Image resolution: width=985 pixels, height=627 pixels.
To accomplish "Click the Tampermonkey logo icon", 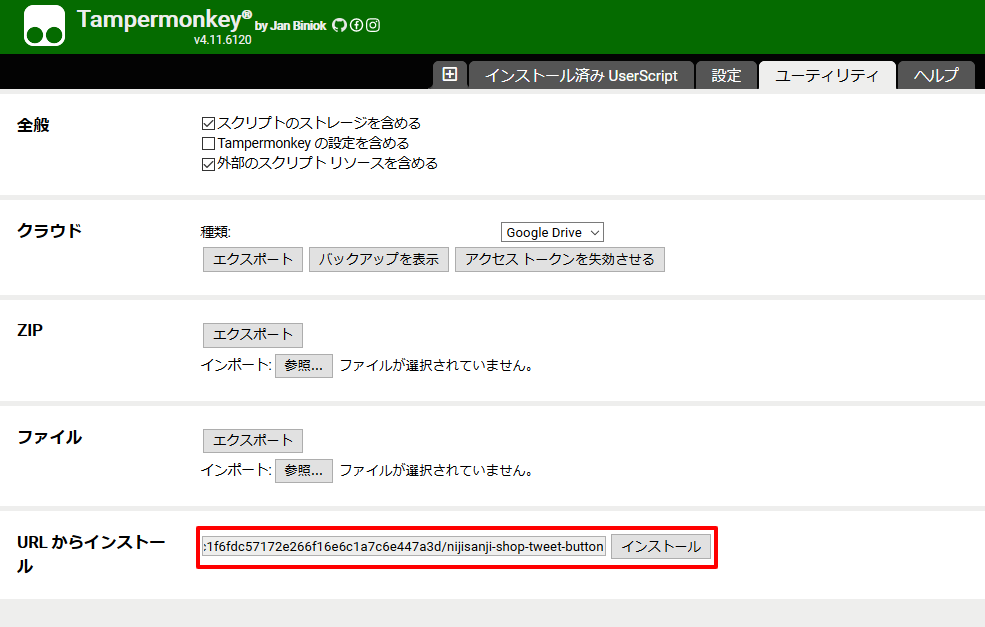I will click(44, 26).
